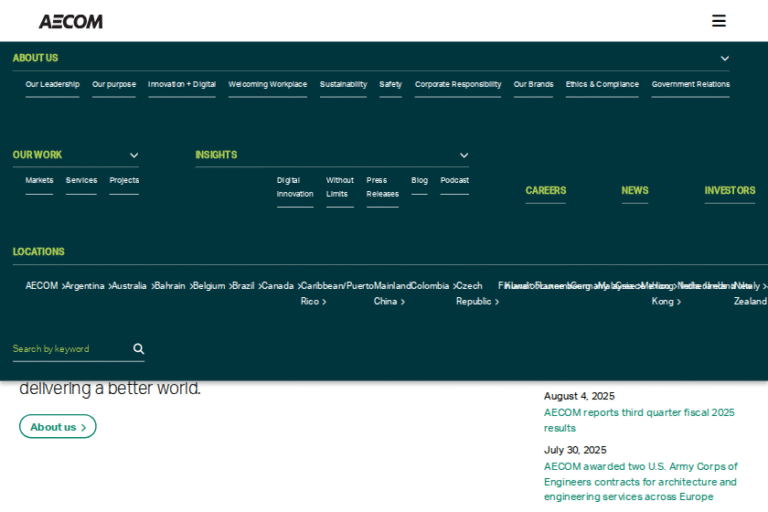This screenshot has width=768, height=512.
Task: Go to Government Relations
Action: [x=690, y=85]
